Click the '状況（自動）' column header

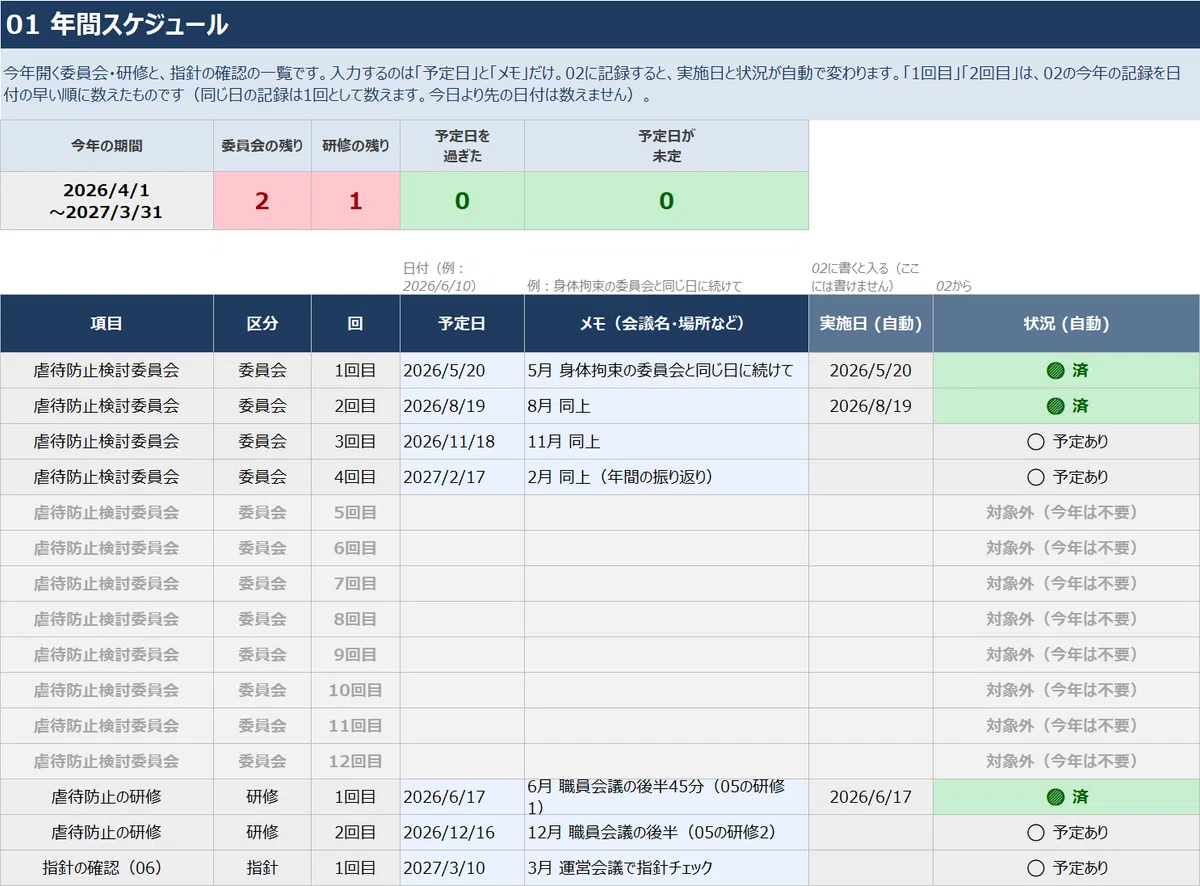(x=1067, y=324)
